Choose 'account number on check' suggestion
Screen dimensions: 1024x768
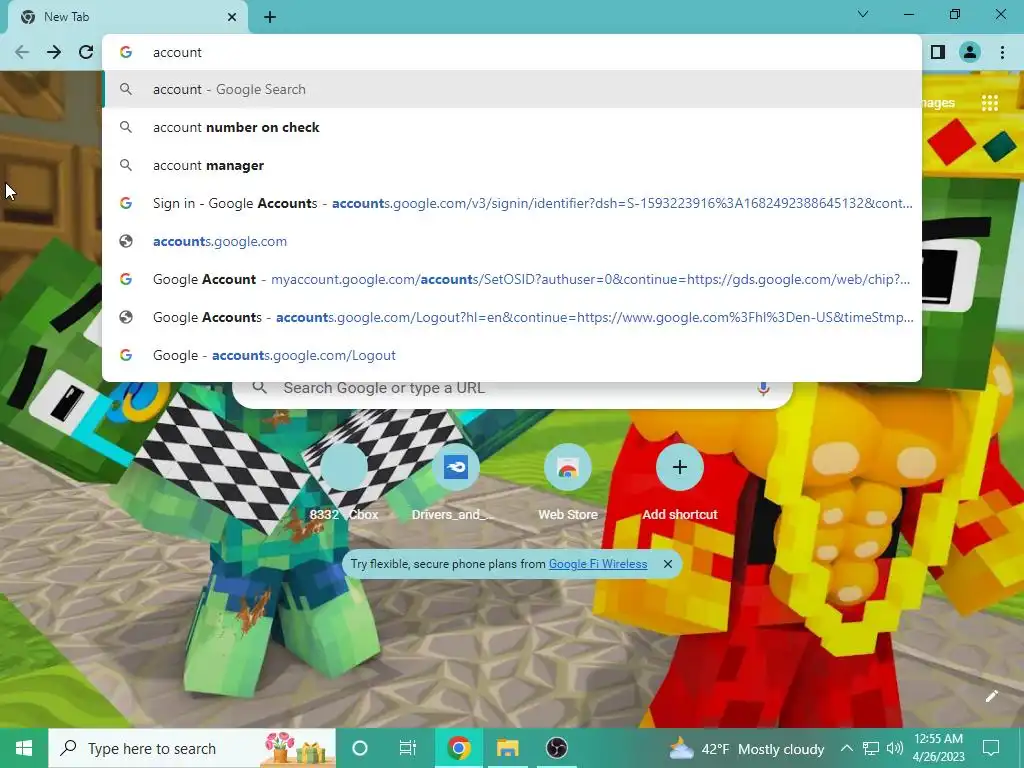pyautogui.click(x=511, y=127)
